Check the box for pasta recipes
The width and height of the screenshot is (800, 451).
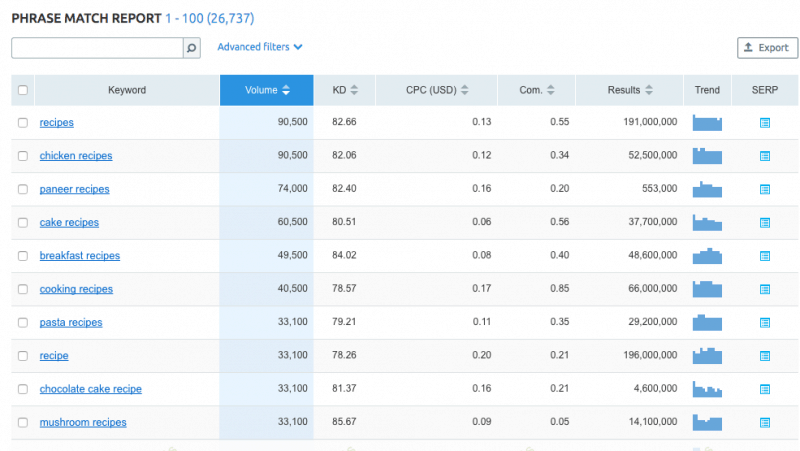point(23,322)
